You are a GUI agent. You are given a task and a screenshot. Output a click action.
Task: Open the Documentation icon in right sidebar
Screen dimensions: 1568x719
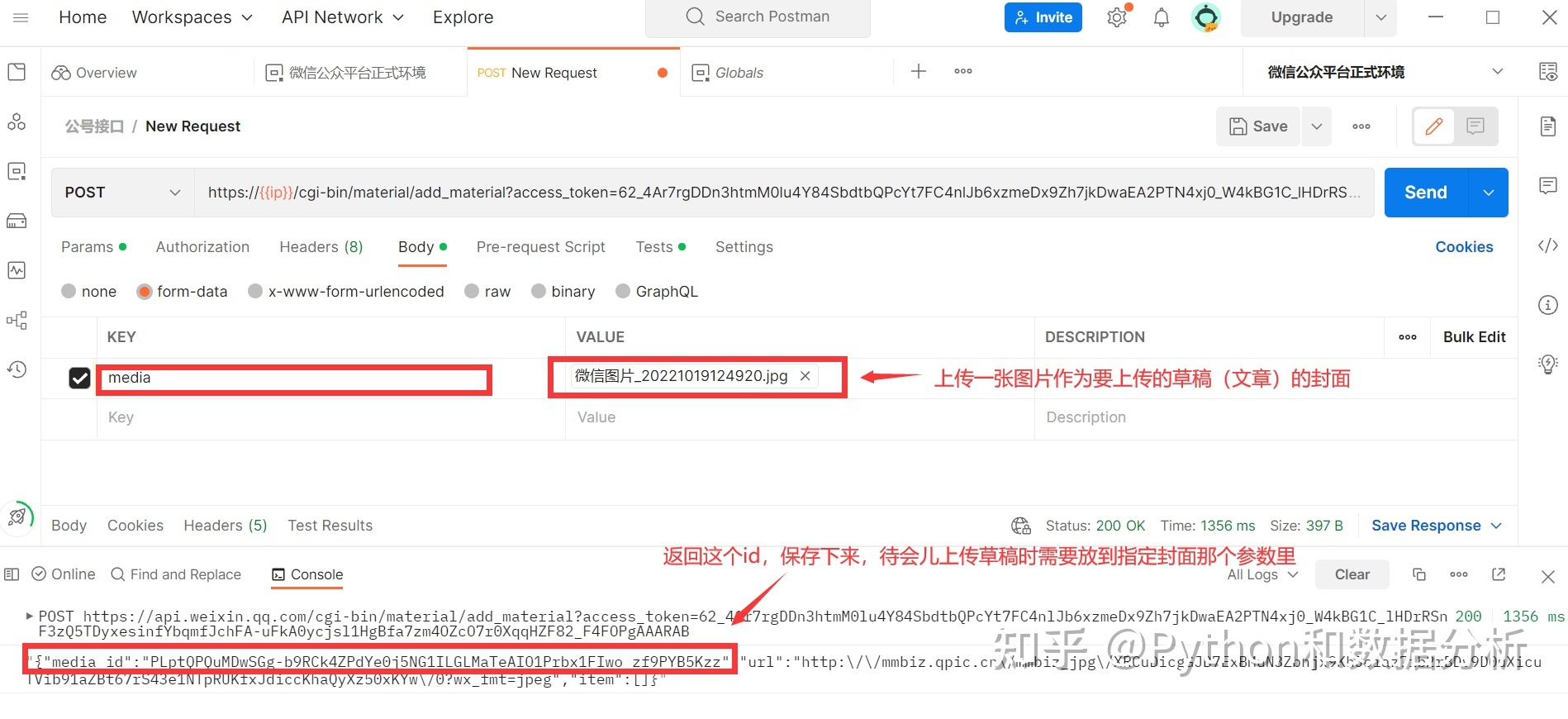tap(1548, 126)
